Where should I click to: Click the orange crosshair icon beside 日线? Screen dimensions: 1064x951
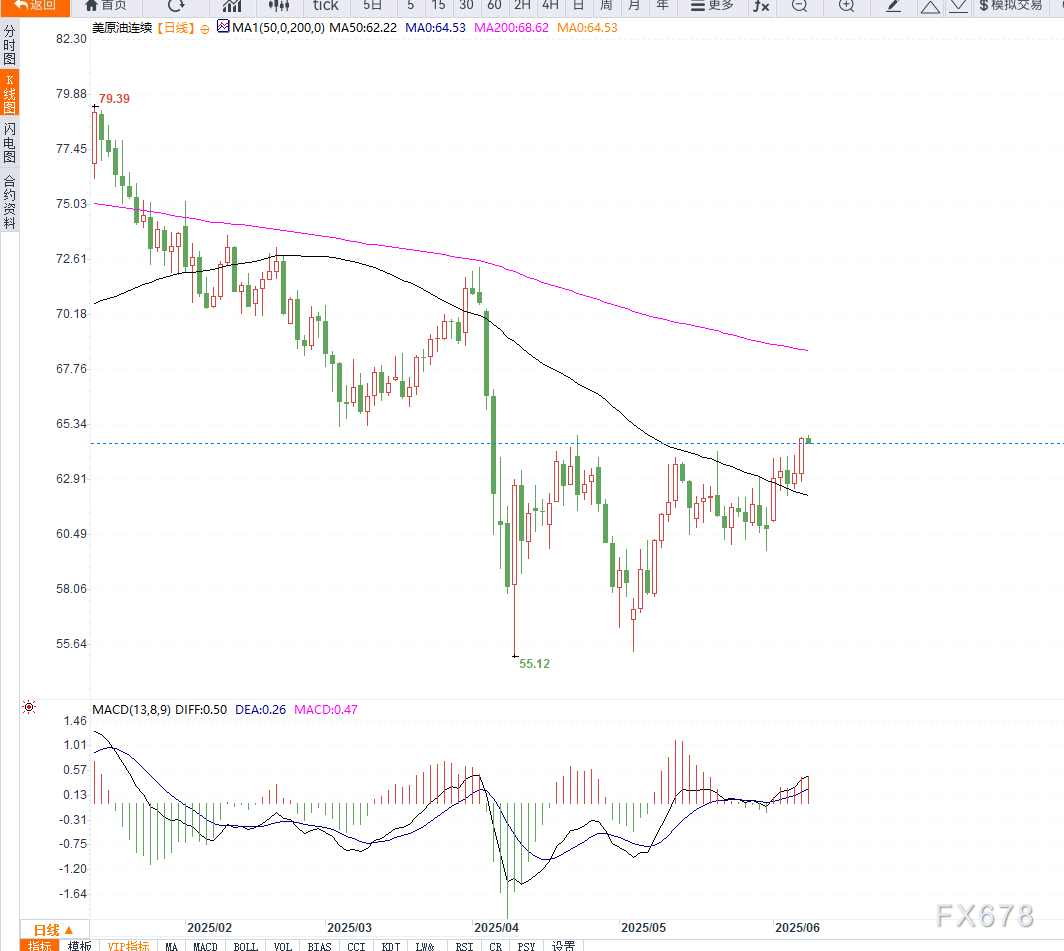[x=205, y=28]
